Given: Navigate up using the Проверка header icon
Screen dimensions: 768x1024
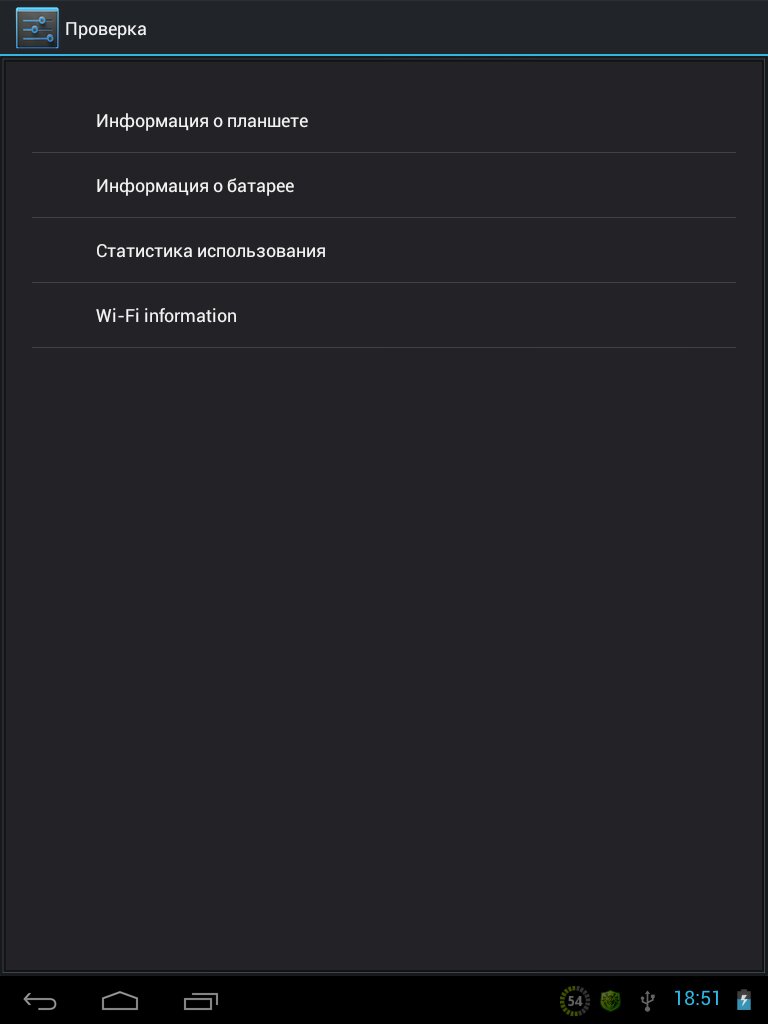Looking at the screenshot, I should [37, 28].
